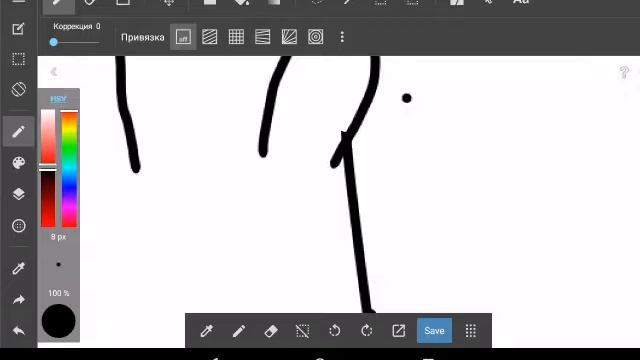Open the layers panel
Image resolution: width=640 pixels, height=360 pixels.
pos(18,194)
